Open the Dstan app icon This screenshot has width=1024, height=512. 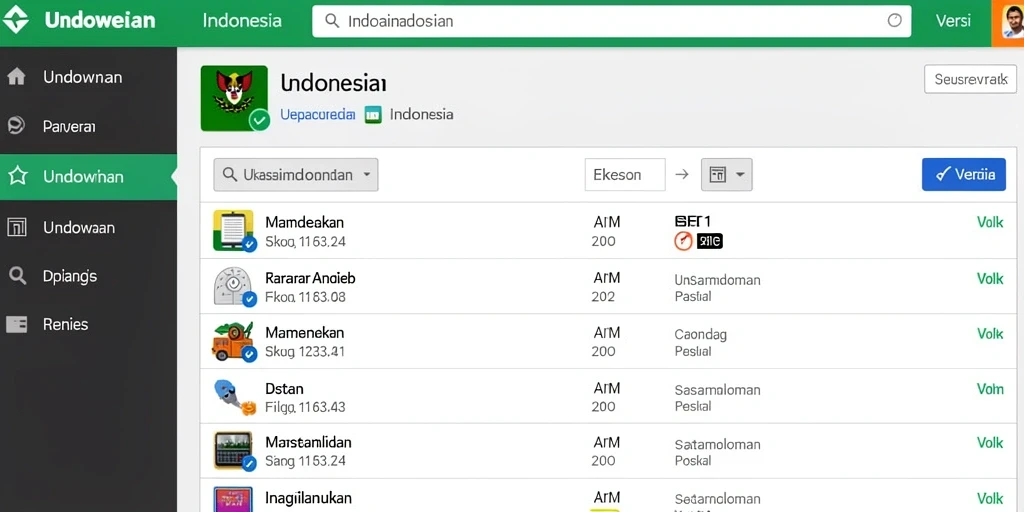click(x=233, y=396)
